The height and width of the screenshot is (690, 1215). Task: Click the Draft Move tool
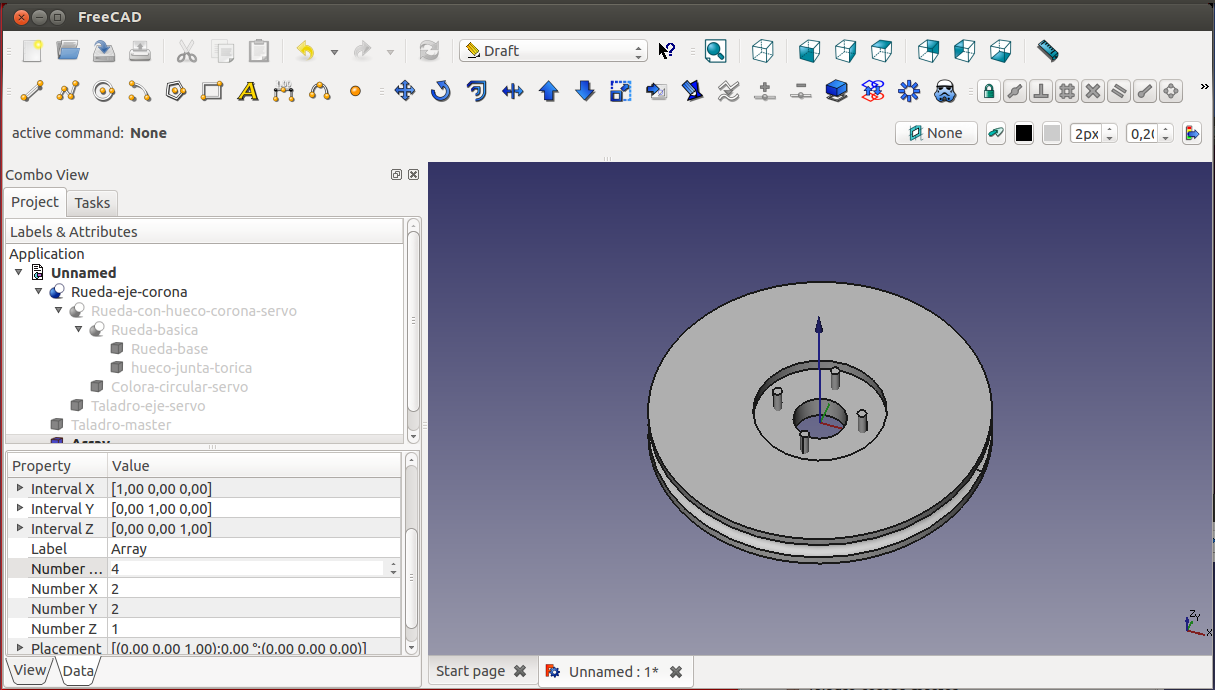coord(405,92)
